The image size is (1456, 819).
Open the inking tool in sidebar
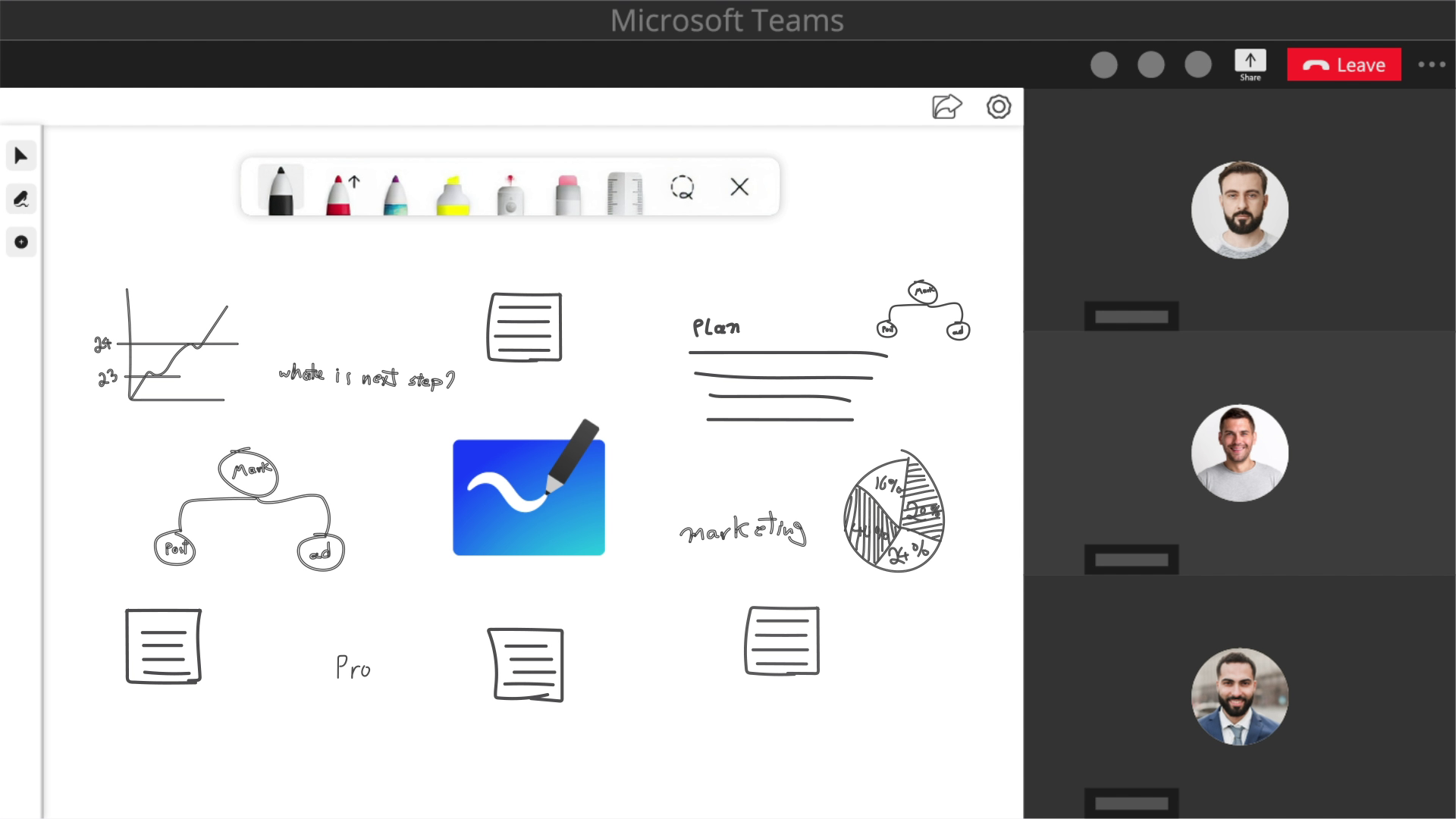[21, 199]
